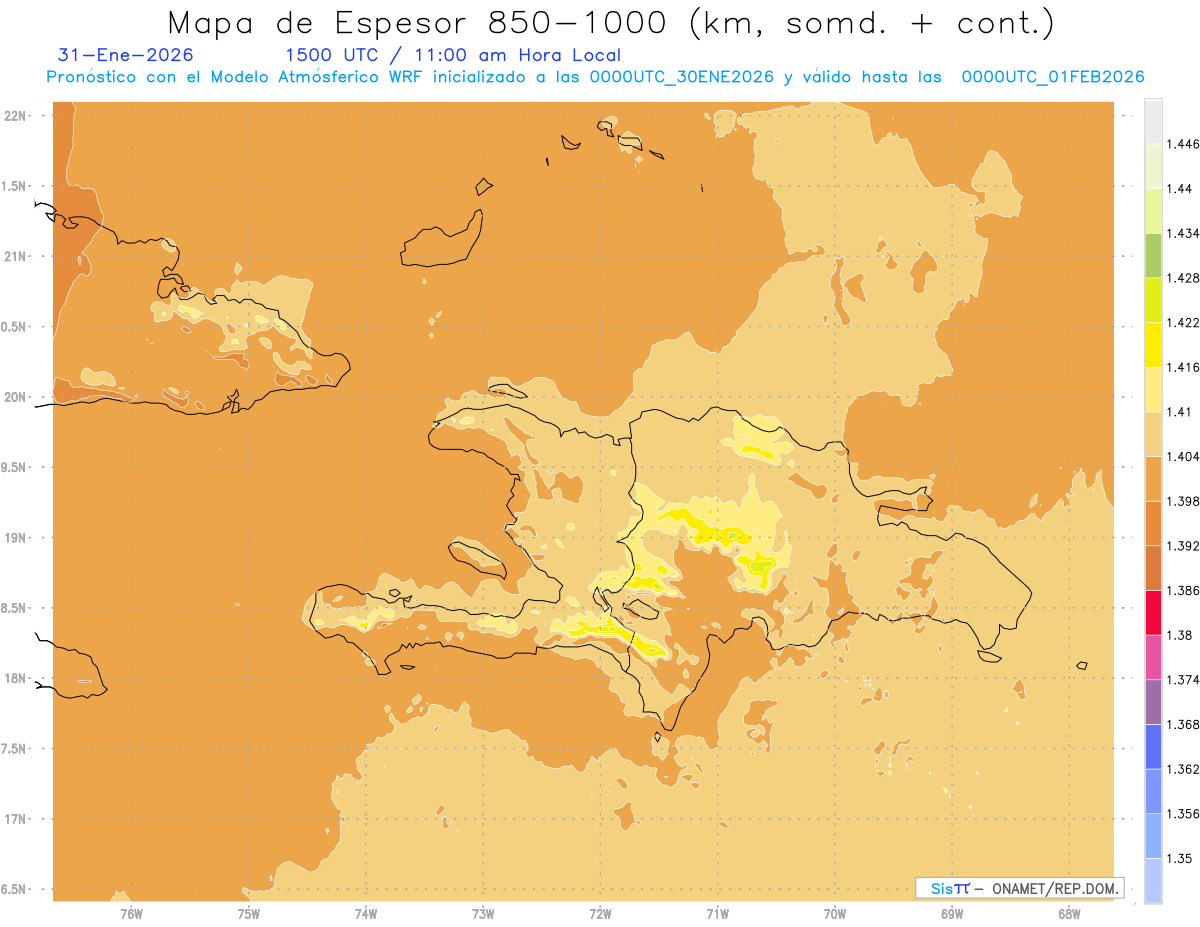
Task: Select legend value 1.368
Action: (x=1182, y=724)
